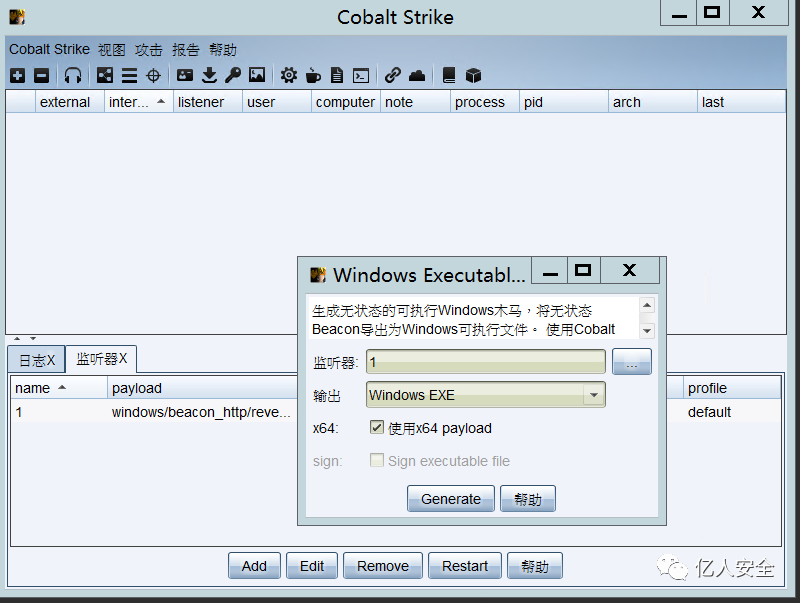Image resolution: width=800 pixels, height=603 pixels.
Task: Click the pid column header
Action: click(564, 102)
